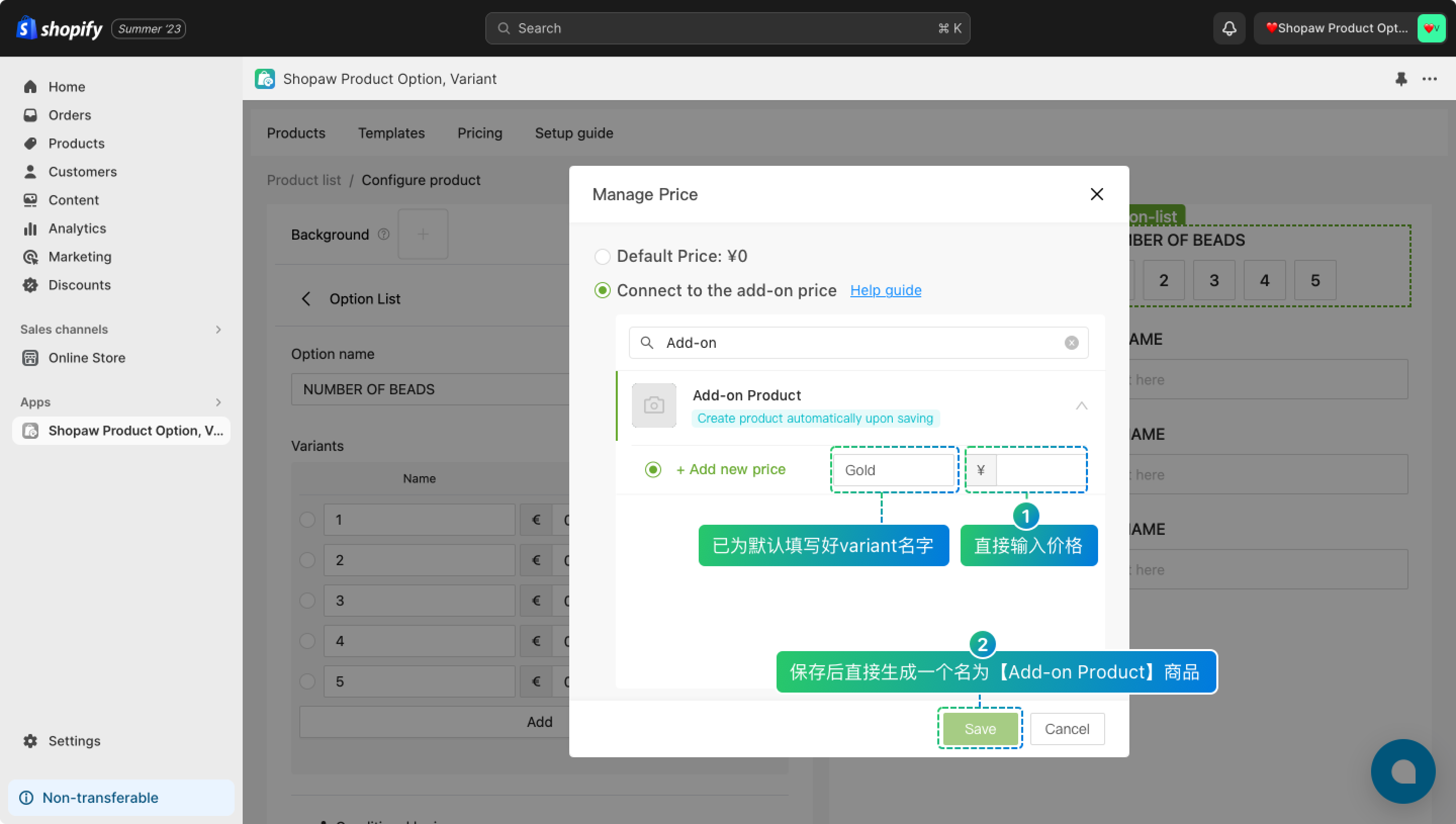Open the chat support bubble

tap(1403, 771)
